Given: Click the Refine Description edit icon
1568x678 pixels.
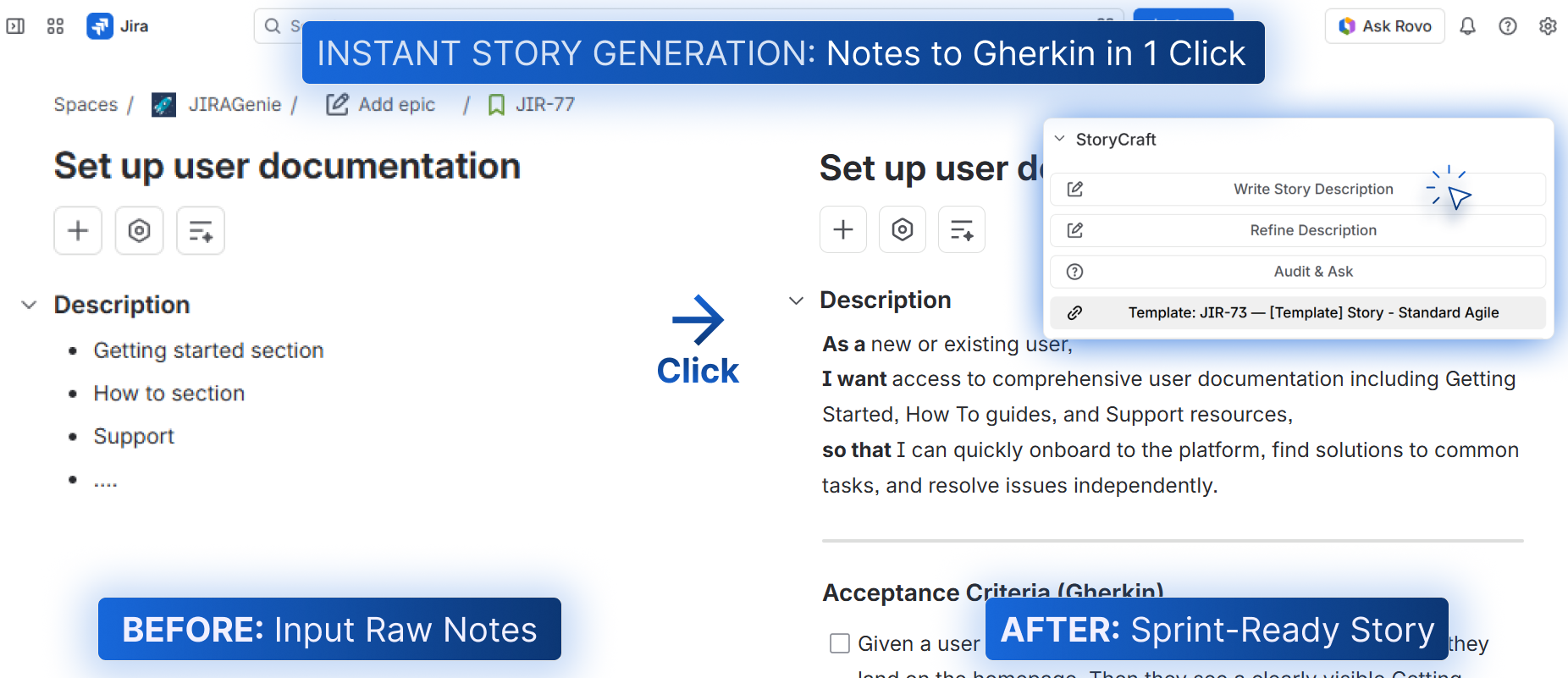Looking at the screenshot, I should (1075, 230).
